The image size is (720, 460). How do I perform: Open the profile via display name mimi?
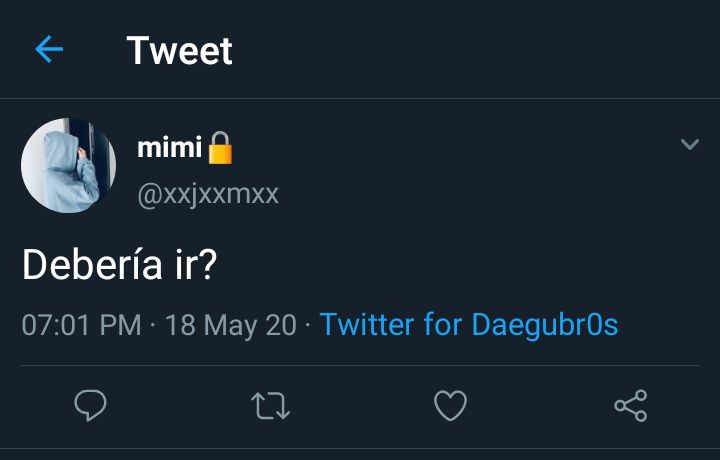[169, 147]
